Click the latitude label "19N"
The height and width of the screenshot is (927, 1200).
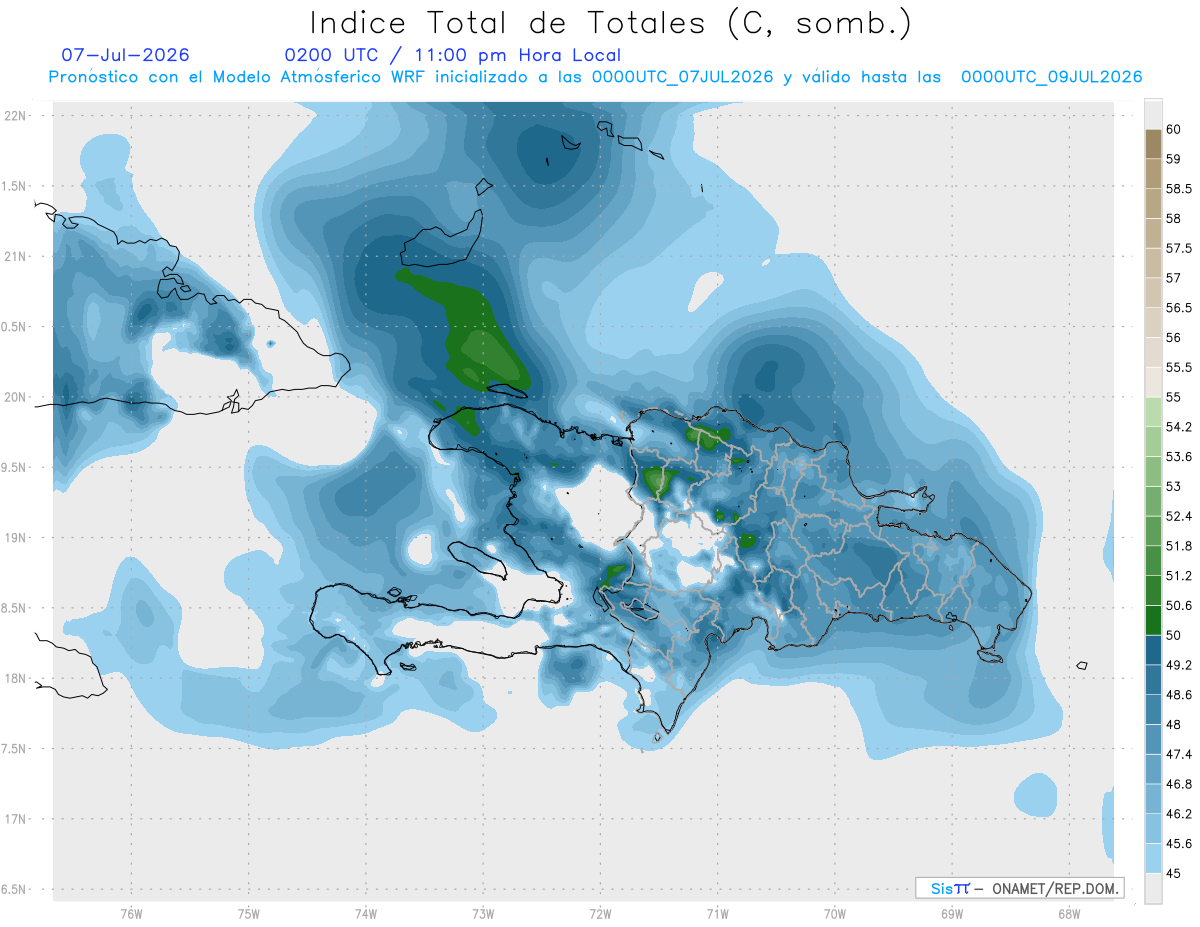click(x=17, y=538)
